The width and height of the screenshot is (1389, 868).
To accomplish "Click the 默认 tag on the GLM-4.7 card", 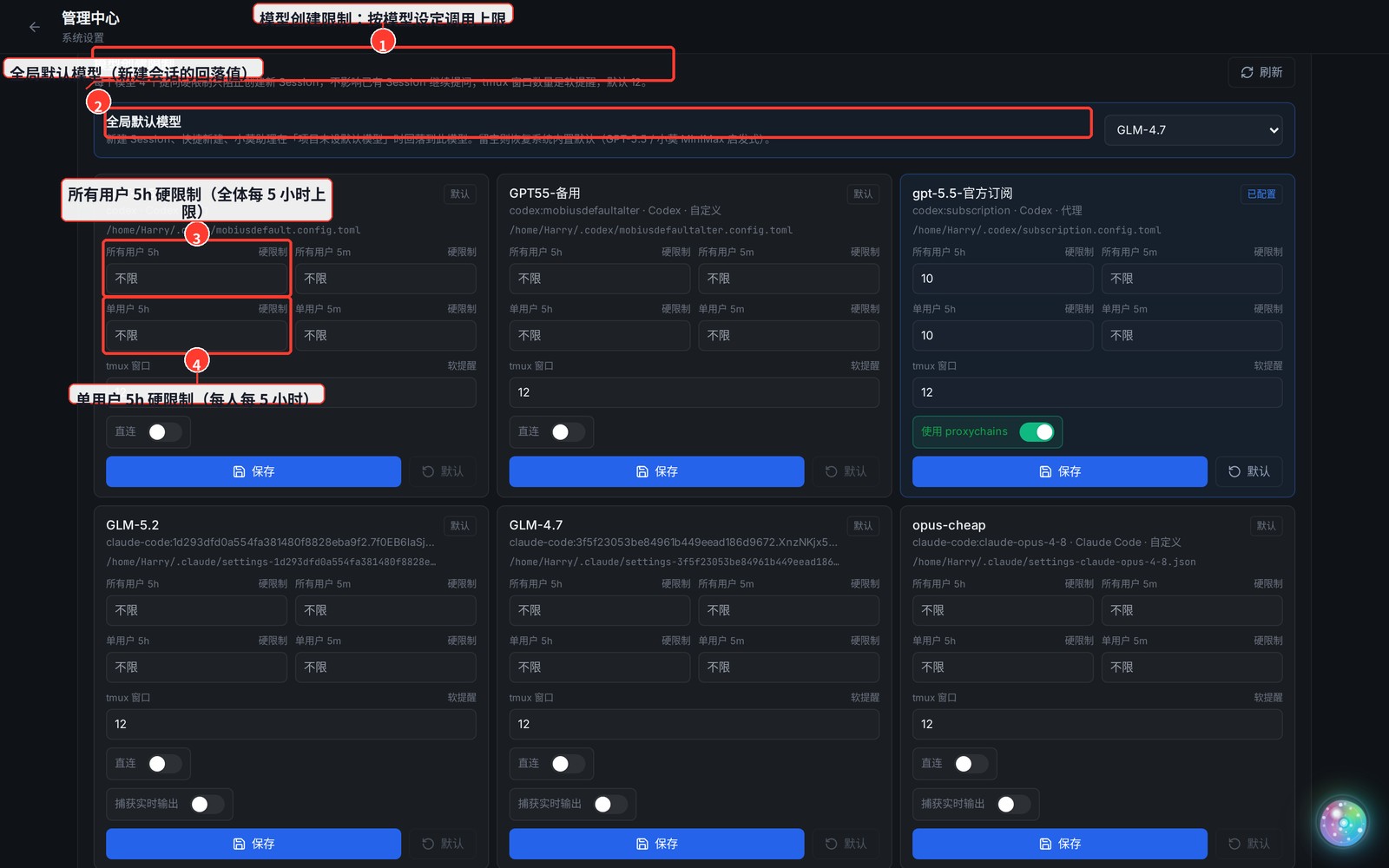I will point(863,526).
